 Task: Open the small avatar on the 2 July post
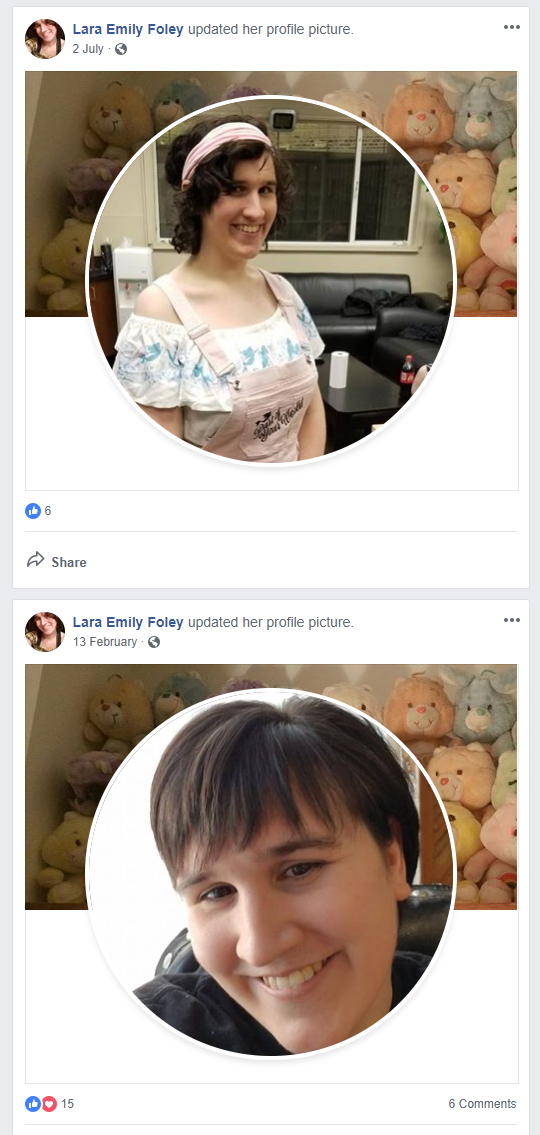tap(45, 38)
